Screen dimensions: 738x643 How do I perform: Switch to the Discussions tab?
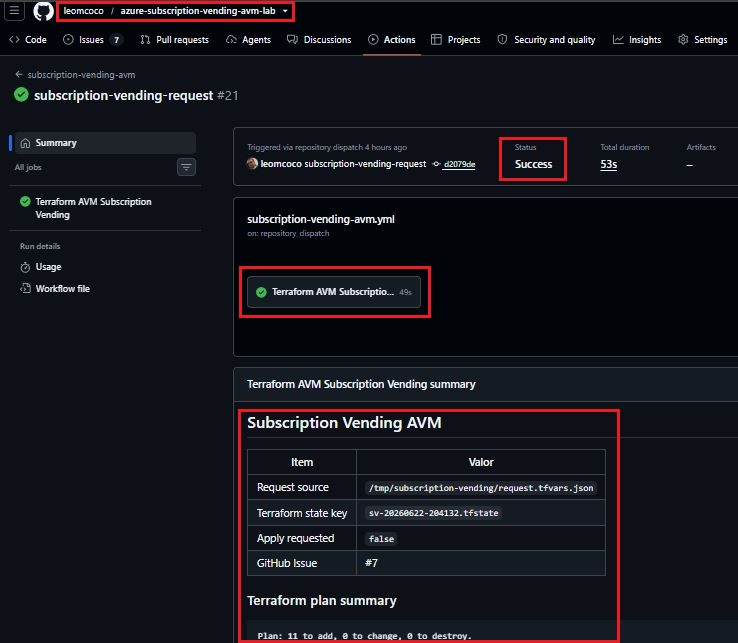coord(319,40)
